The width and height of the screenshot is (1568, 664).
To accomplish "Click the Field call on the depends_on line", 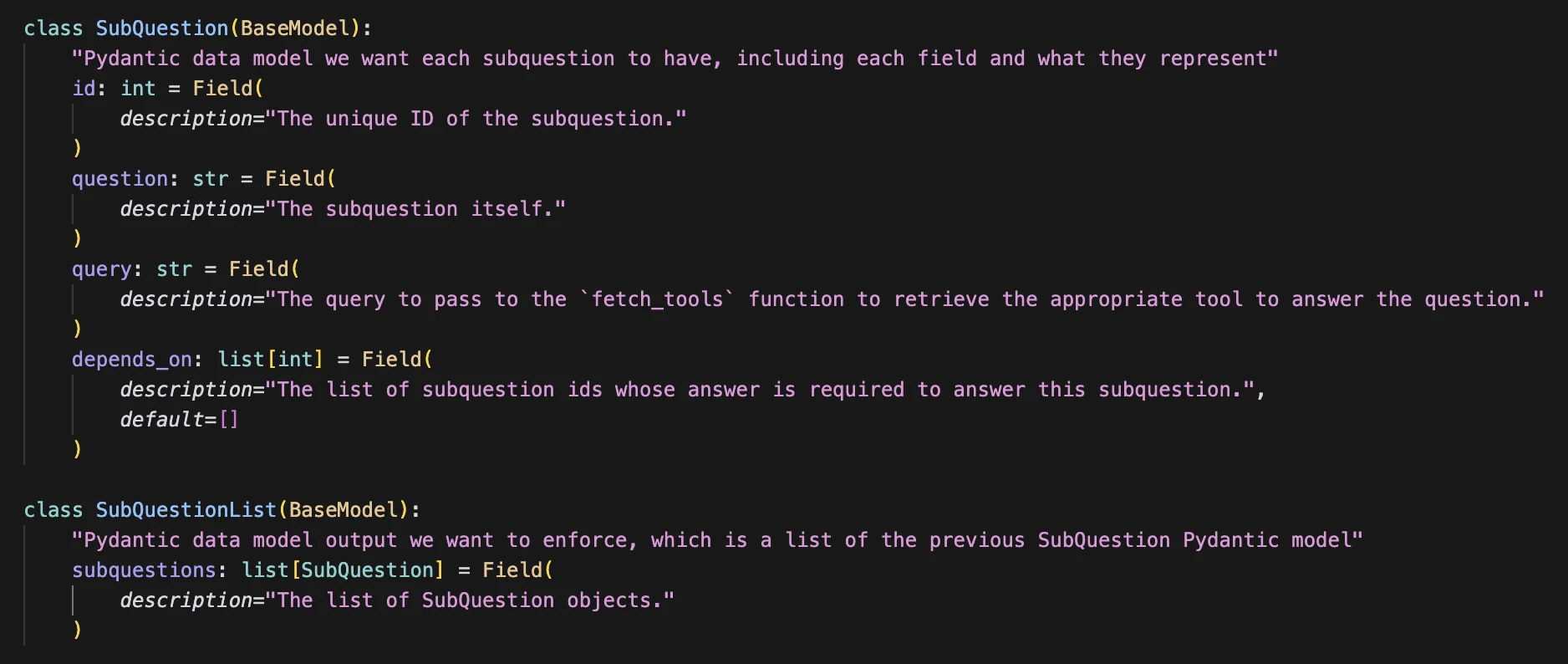I will tap(392, 360).
